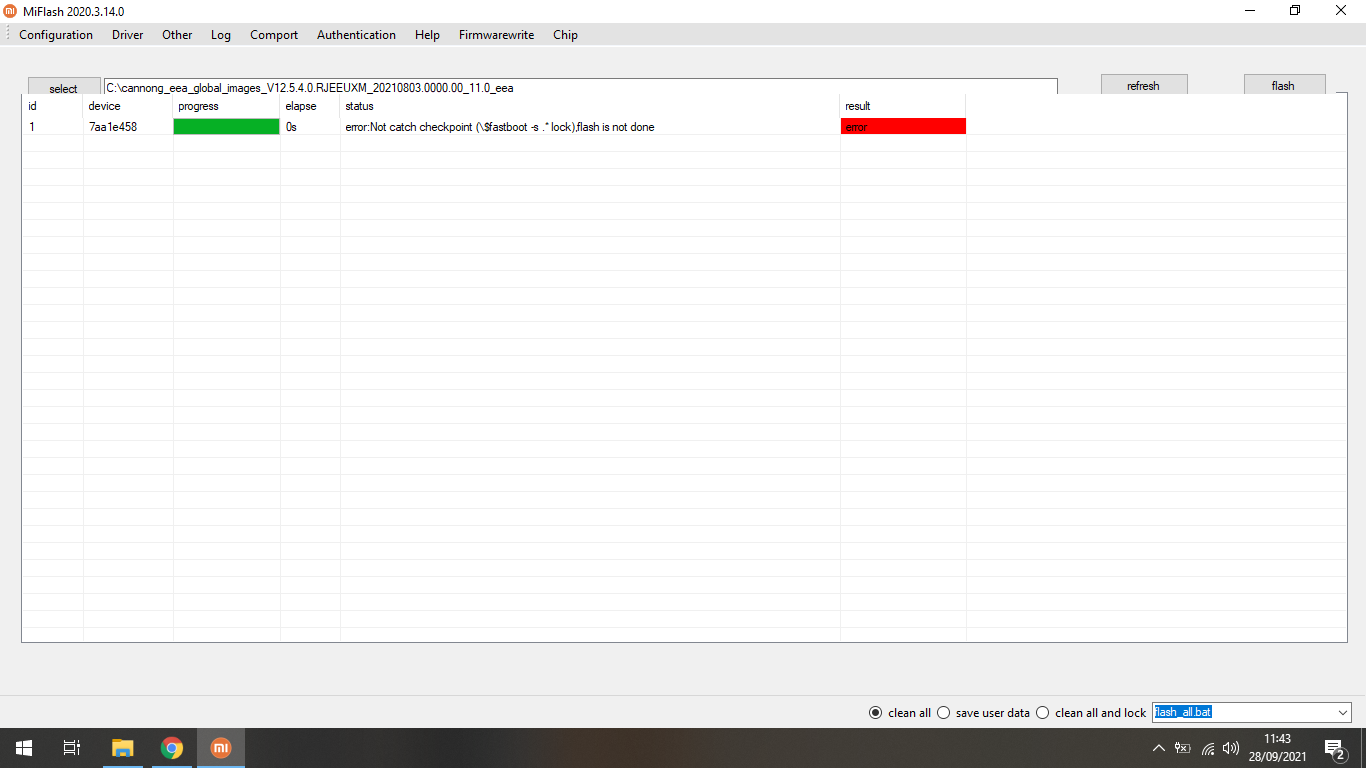Click the select folder button
1366x768 pixels.
coord(64,86)
